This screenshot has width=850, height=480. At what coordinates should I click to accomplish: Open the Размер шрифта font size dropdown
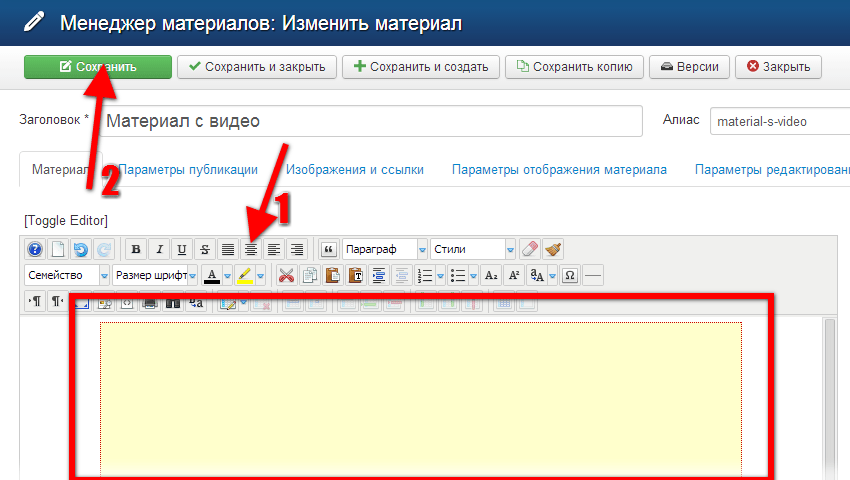coord(154,275)
